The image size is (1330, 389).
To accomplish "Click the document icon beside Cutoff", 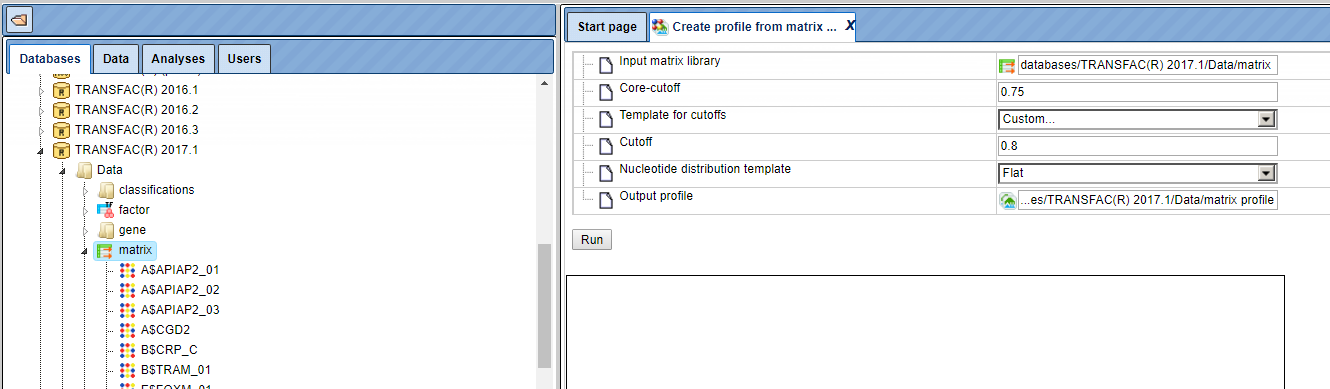I will pos(606,147).
